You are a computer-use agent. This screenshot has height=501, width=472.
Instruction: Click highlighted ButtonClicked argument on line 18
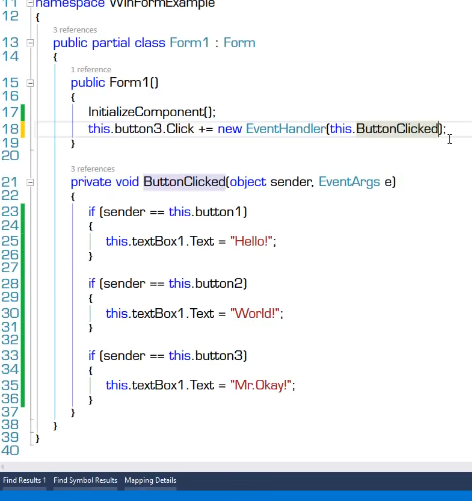[x=397, y=129]
